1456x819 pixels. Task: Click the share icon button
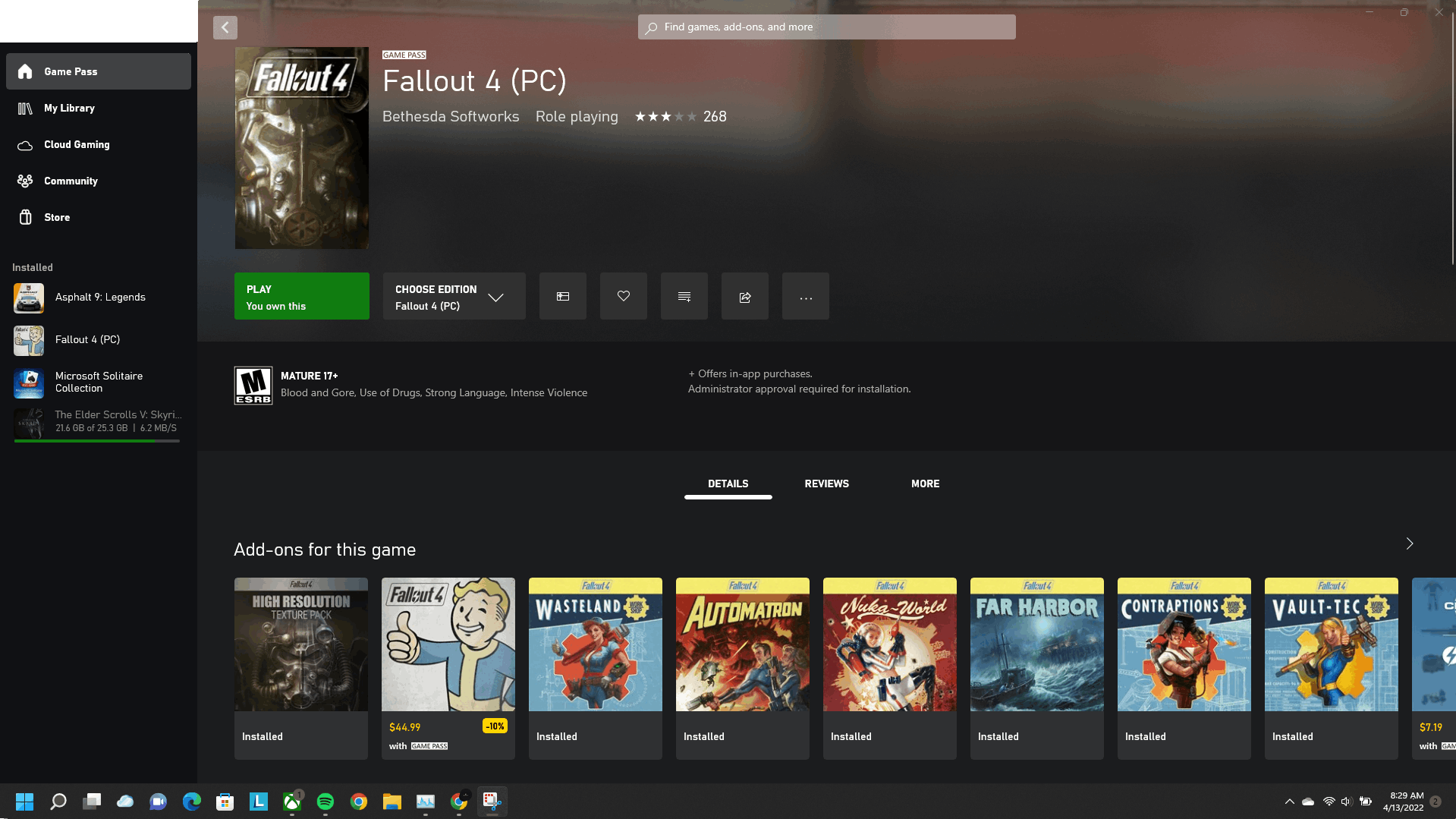(745, 296)
